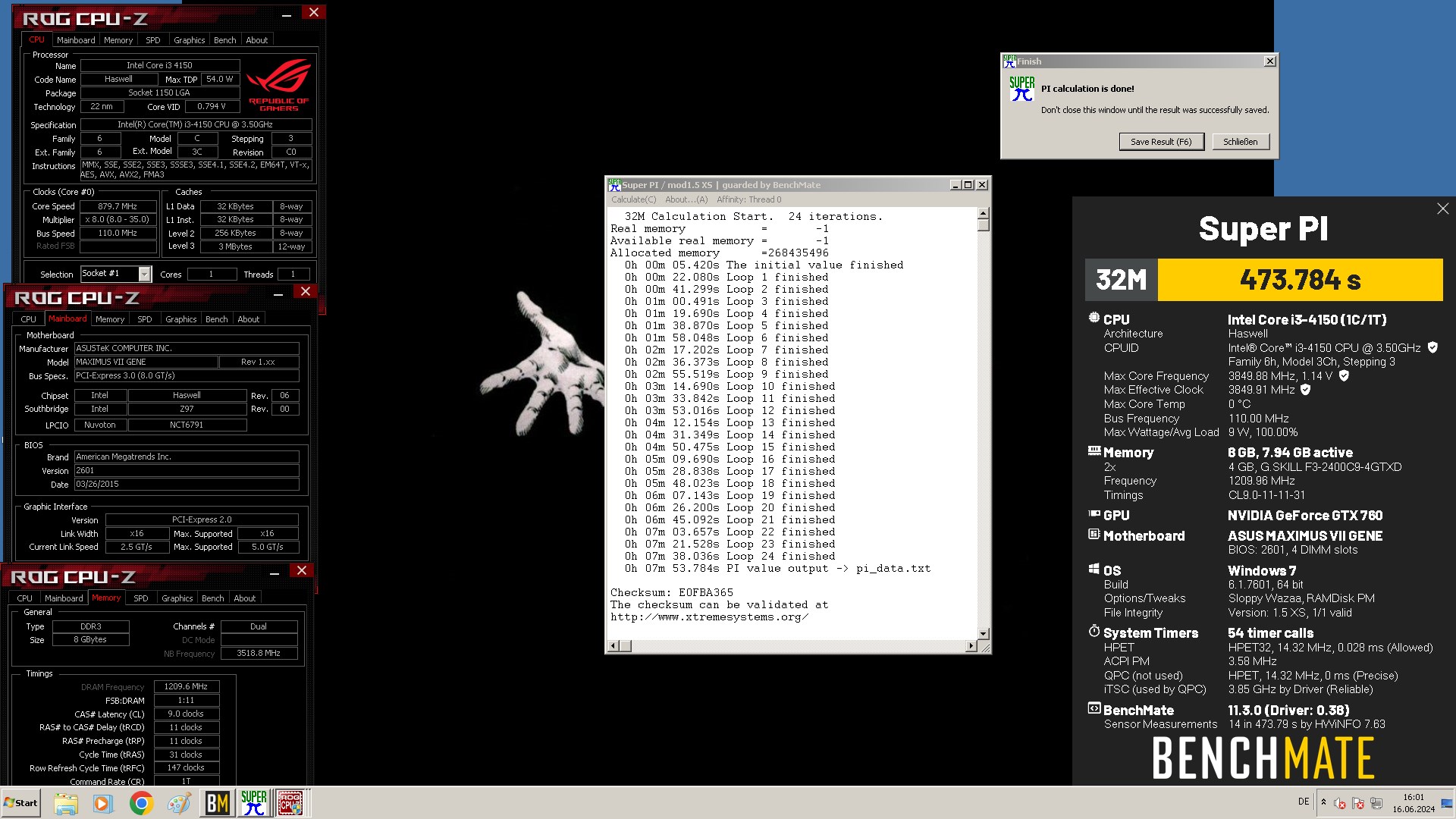Open the network tray icon
This screenshot has height=819, width=1456.
pyautogui.click(x=1376, y=803)
